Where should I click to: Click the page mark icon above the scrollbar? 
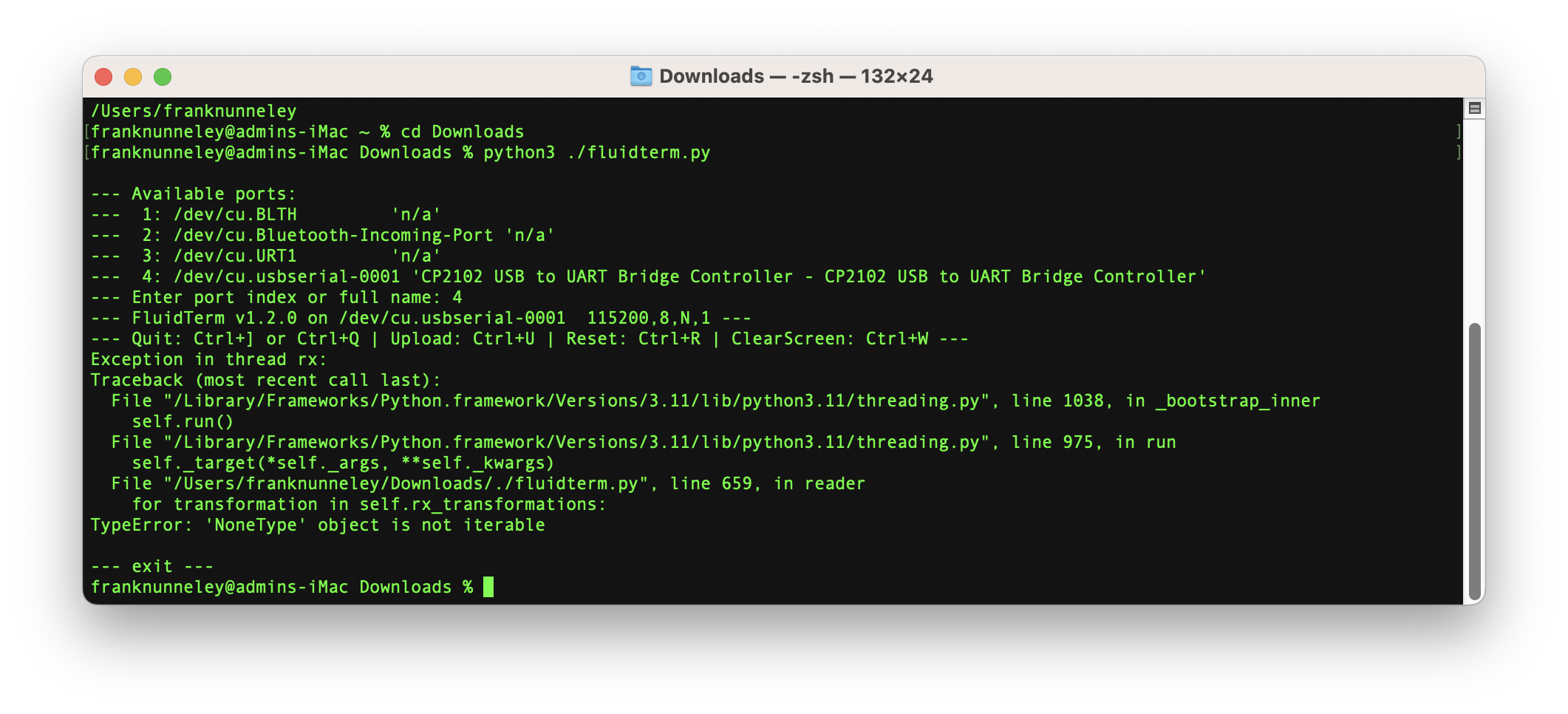tap(1476, 107)
